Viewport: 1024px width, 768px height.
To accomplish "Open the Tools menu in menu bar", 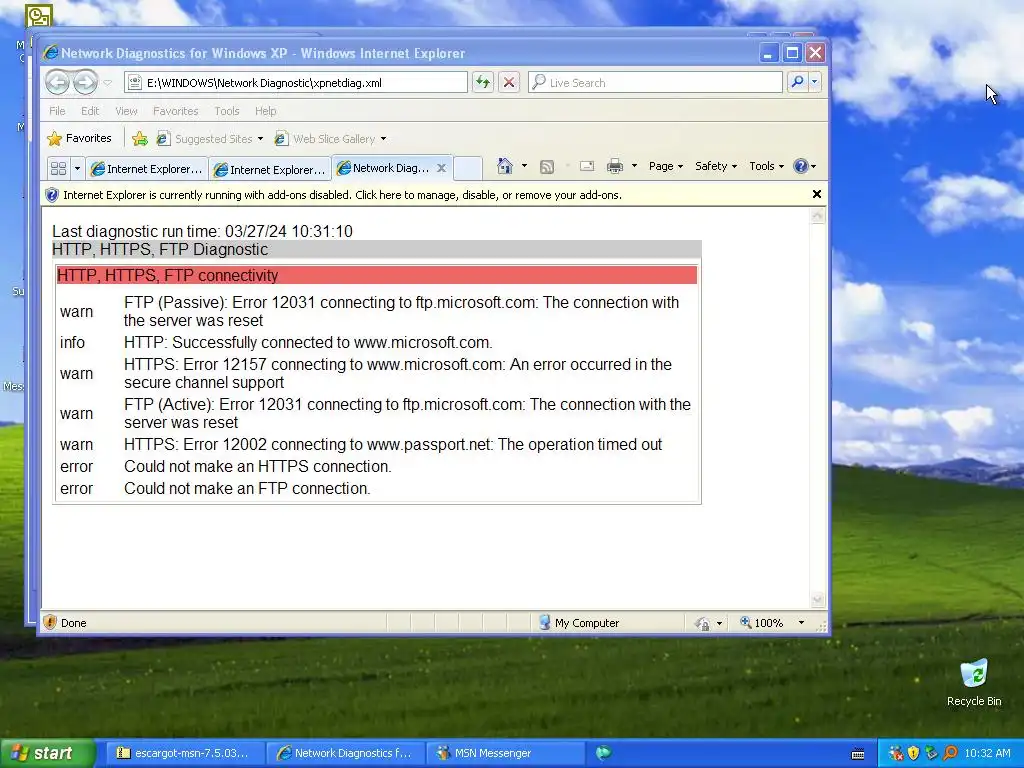I will click(227, 111).
